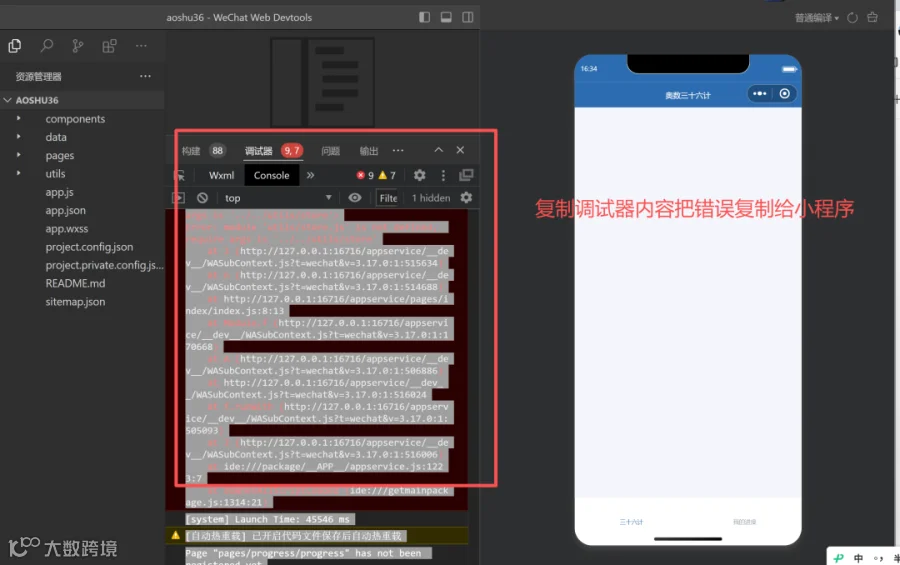Toggle live expression eye icon

pos(355,198)
